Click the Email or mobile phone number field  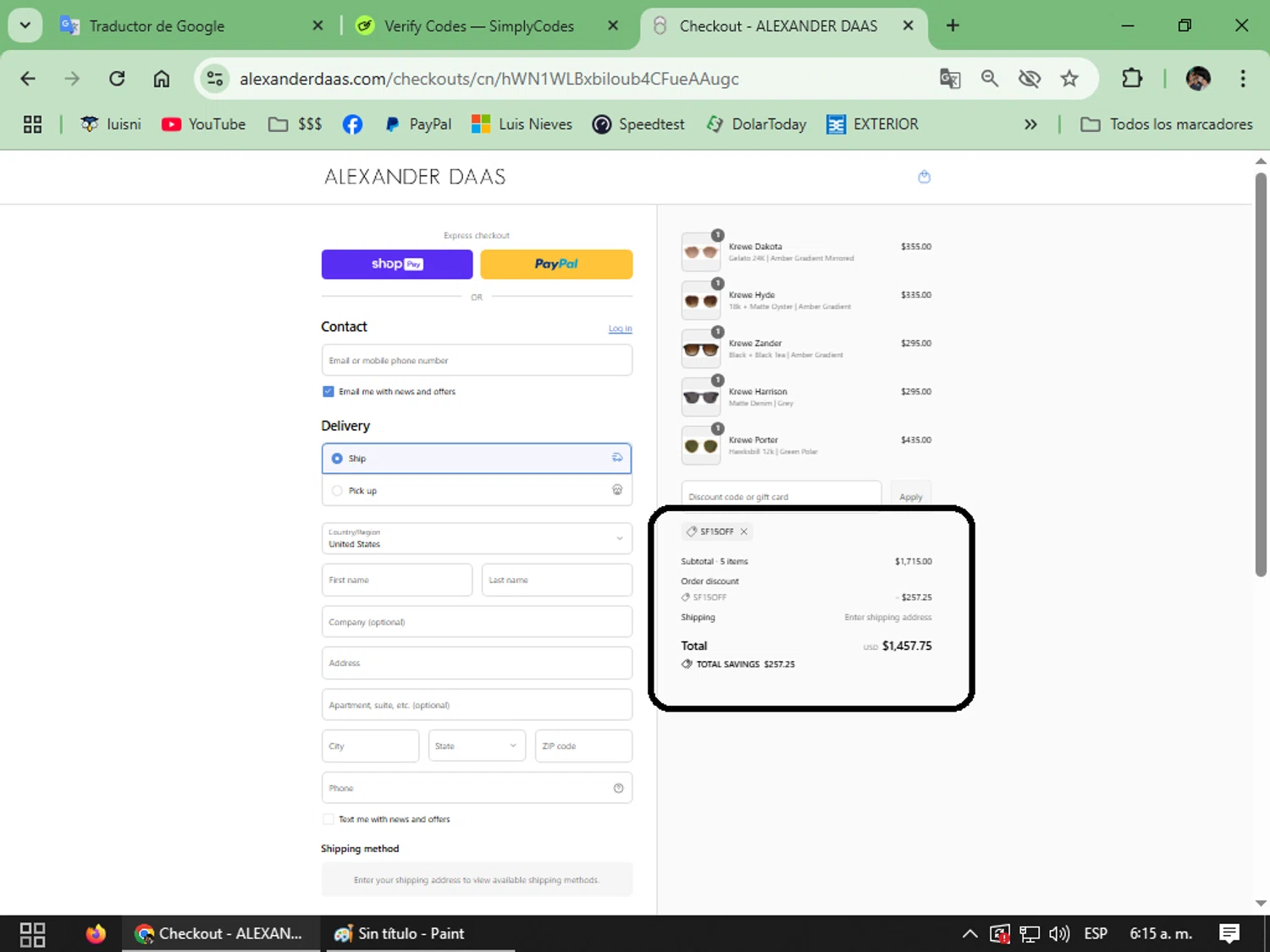pyautogui.click(x=477, y=360)
